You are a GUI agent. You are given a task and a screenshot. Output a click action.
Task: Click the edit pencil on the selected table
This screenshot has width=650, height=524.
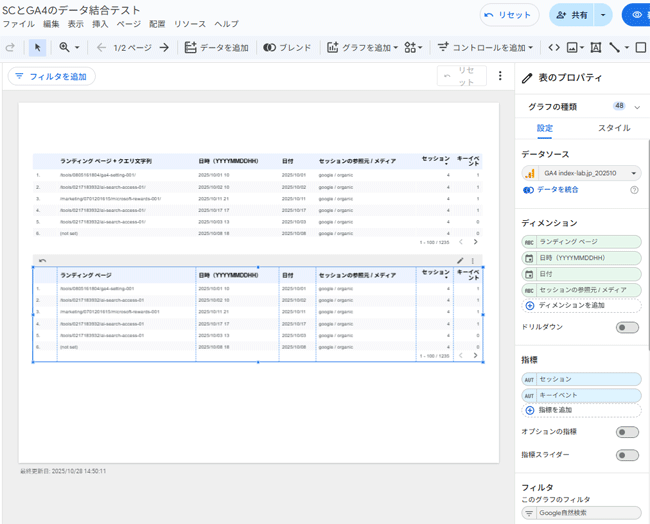click(x=460, y=261)
